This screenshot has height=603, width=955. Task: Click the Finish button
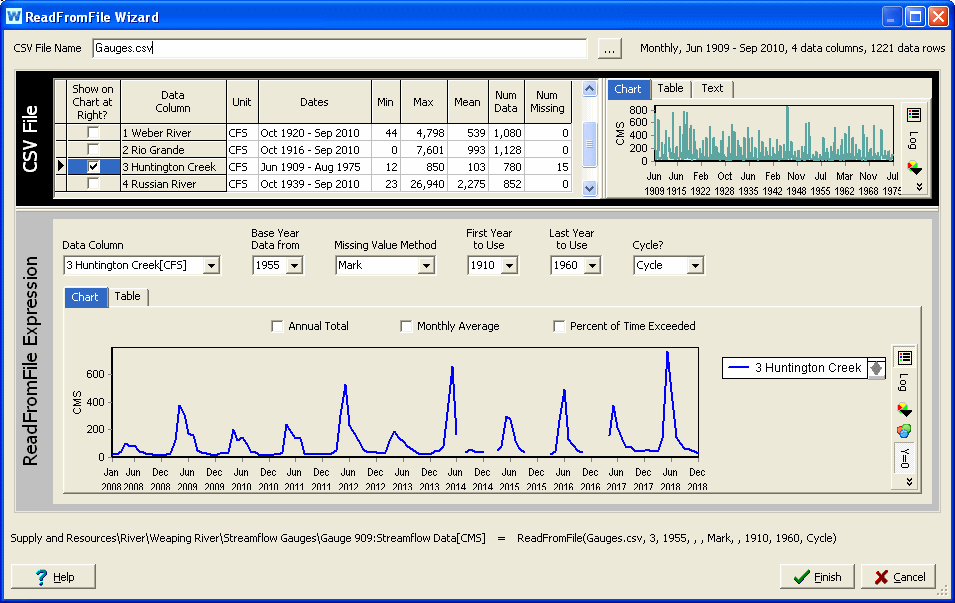tap(817, 577)
